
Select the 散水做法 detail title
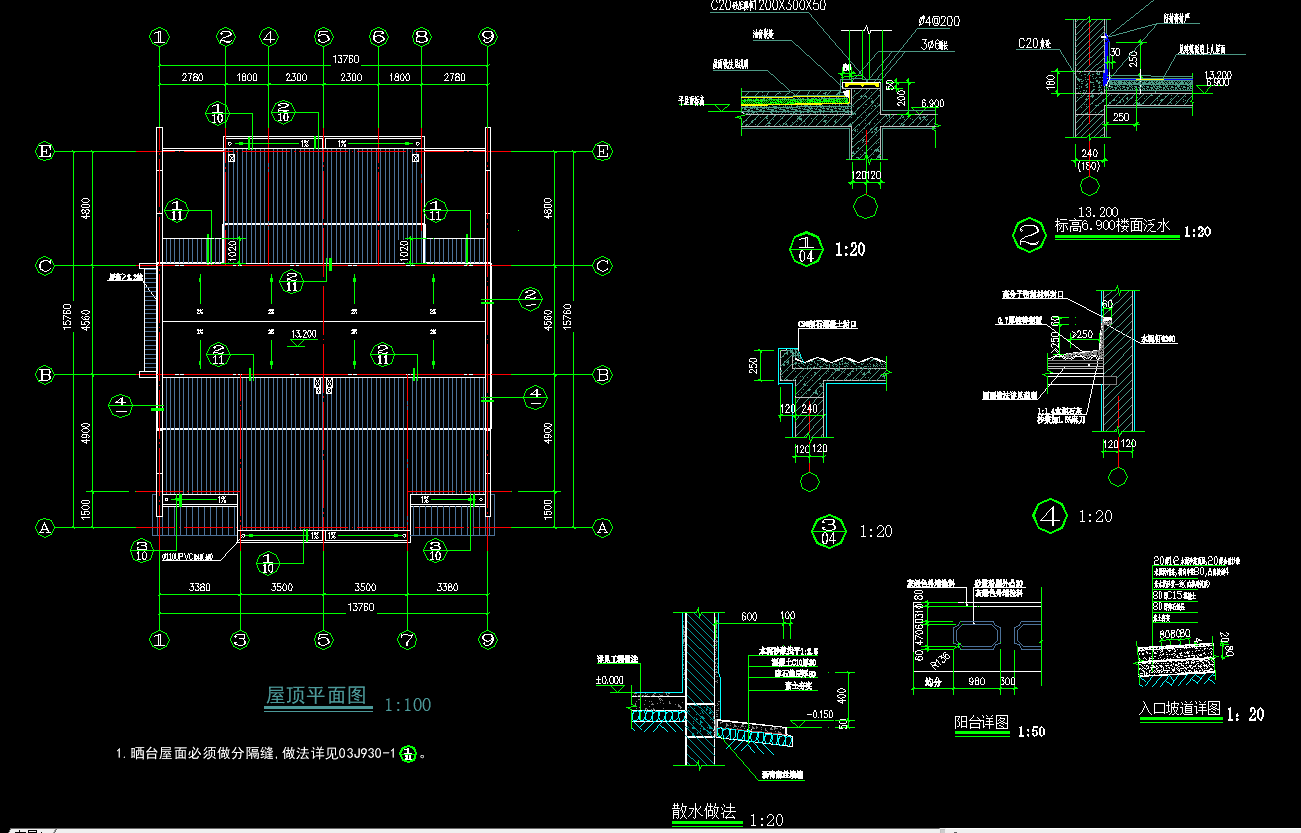704,811
